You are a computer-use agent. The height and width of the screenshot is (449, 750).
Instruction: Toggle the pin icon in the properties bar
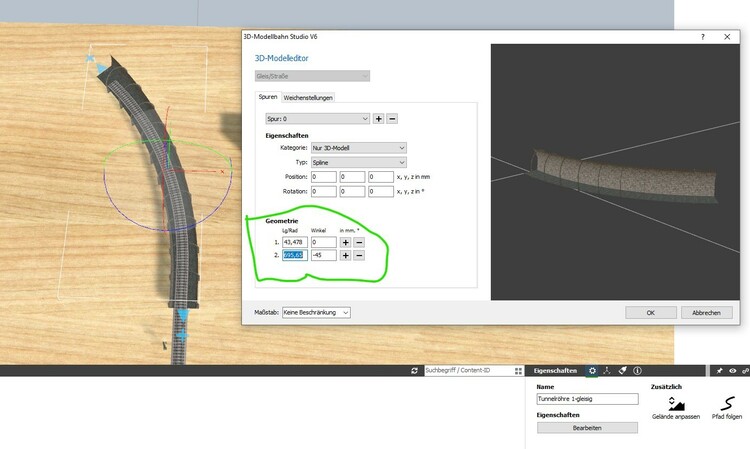(719, 371)
